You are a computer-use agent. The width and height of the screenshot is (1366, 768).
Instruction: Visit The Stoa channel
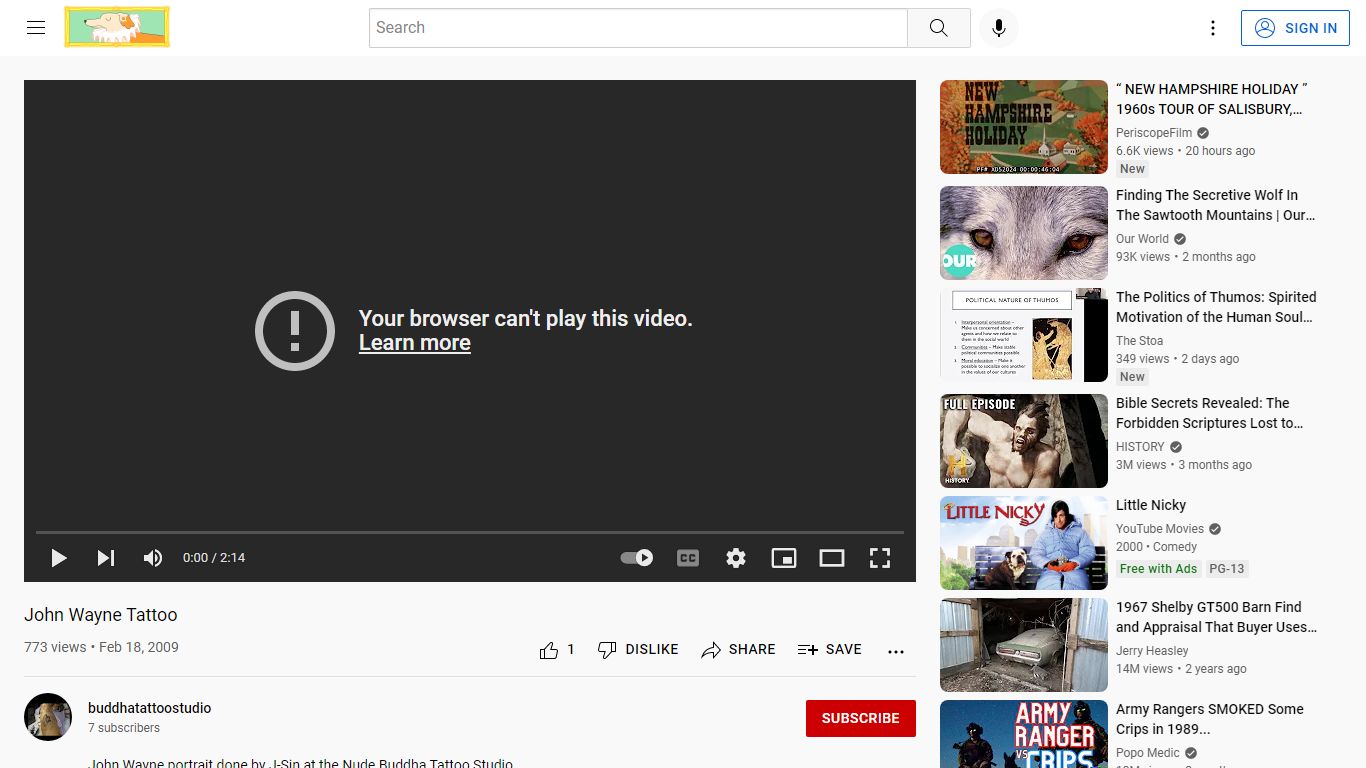point(1140,341)
